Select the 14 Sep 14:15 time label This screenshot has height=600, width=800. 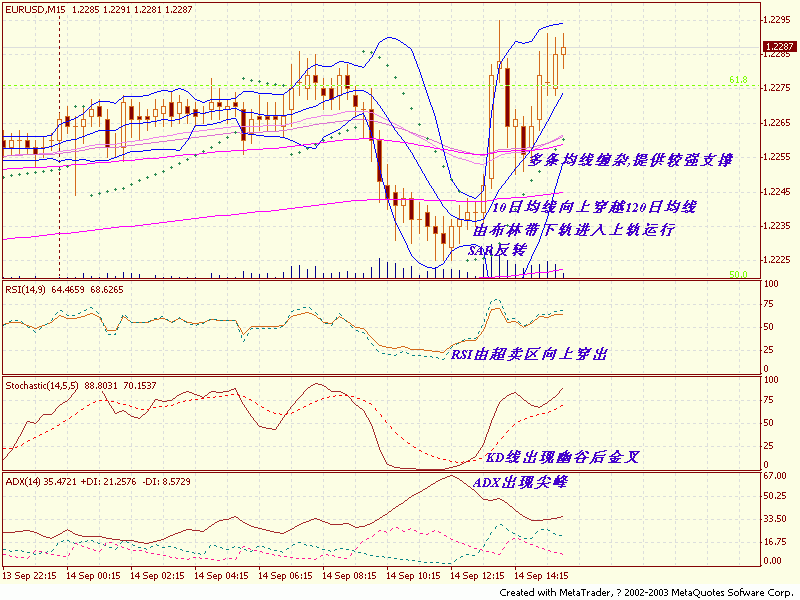[x=541, y=576]
